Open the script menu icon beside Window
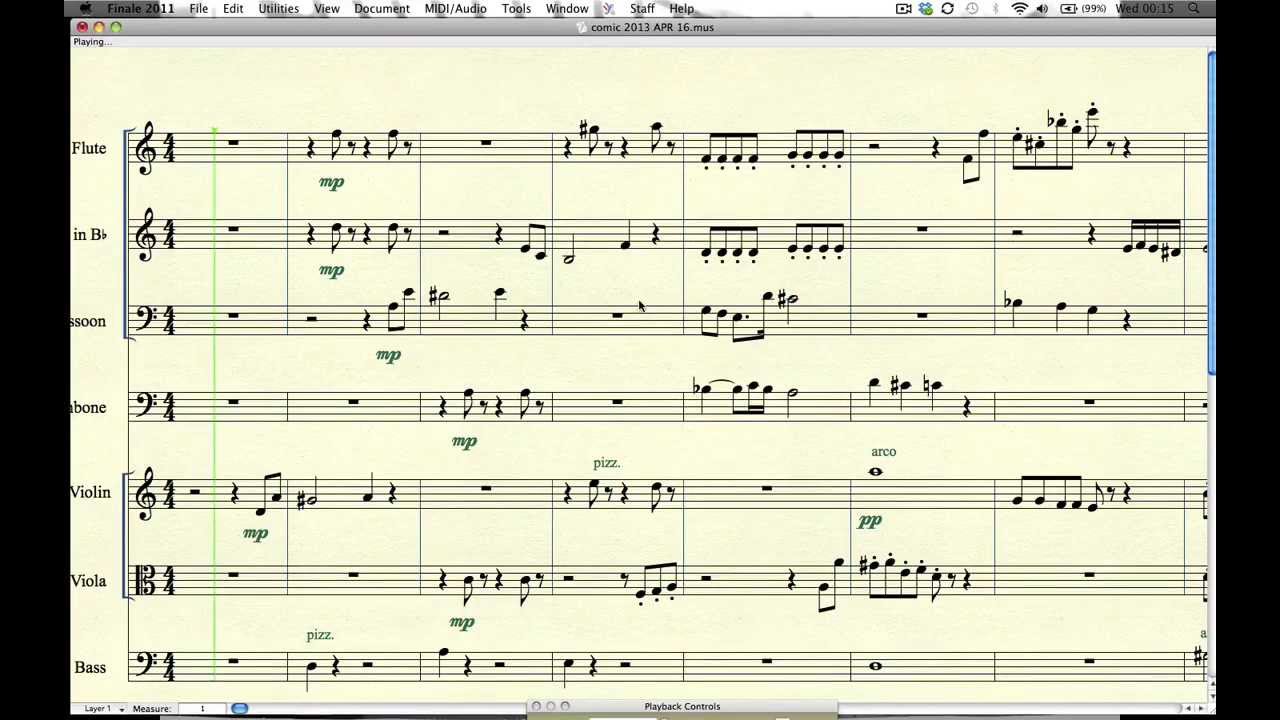The width and height of the screenshot is (1280, 720). pos(608,9)
